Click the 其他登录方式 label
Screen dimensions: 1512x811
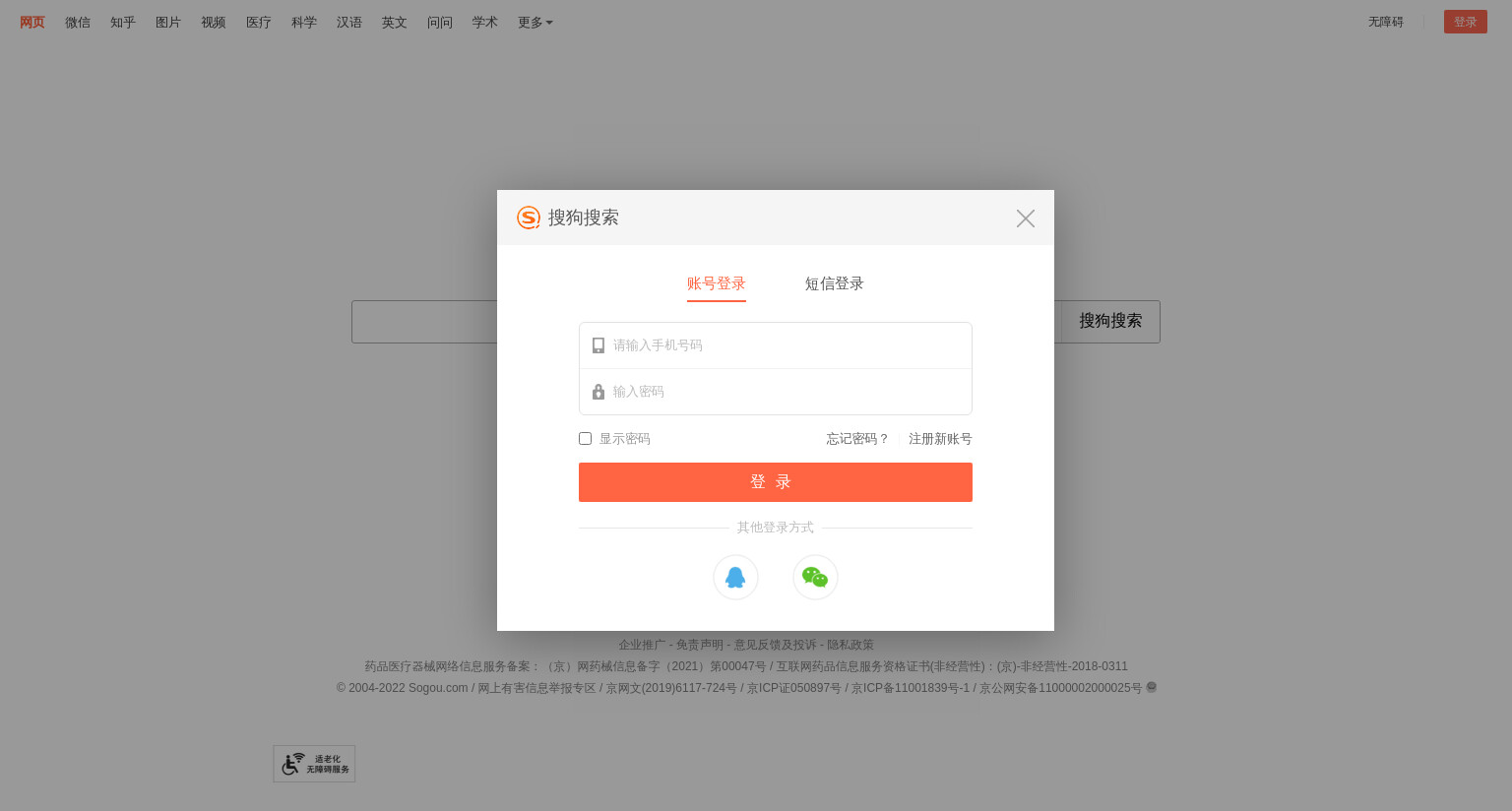pos(776,528)
